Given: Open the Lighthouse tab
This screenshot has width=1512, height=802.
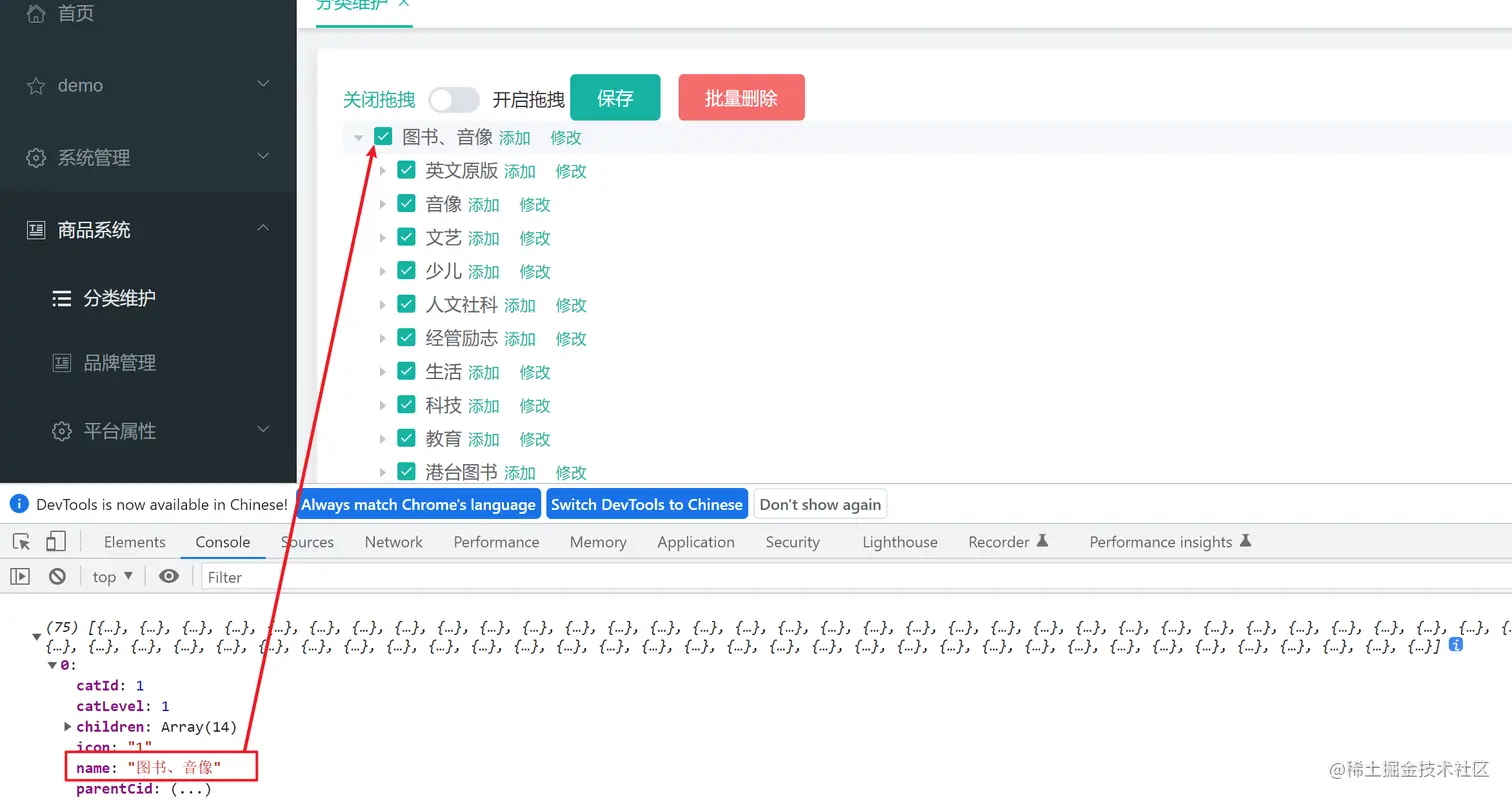Looking at the screenshot, I should pos(900,542).
